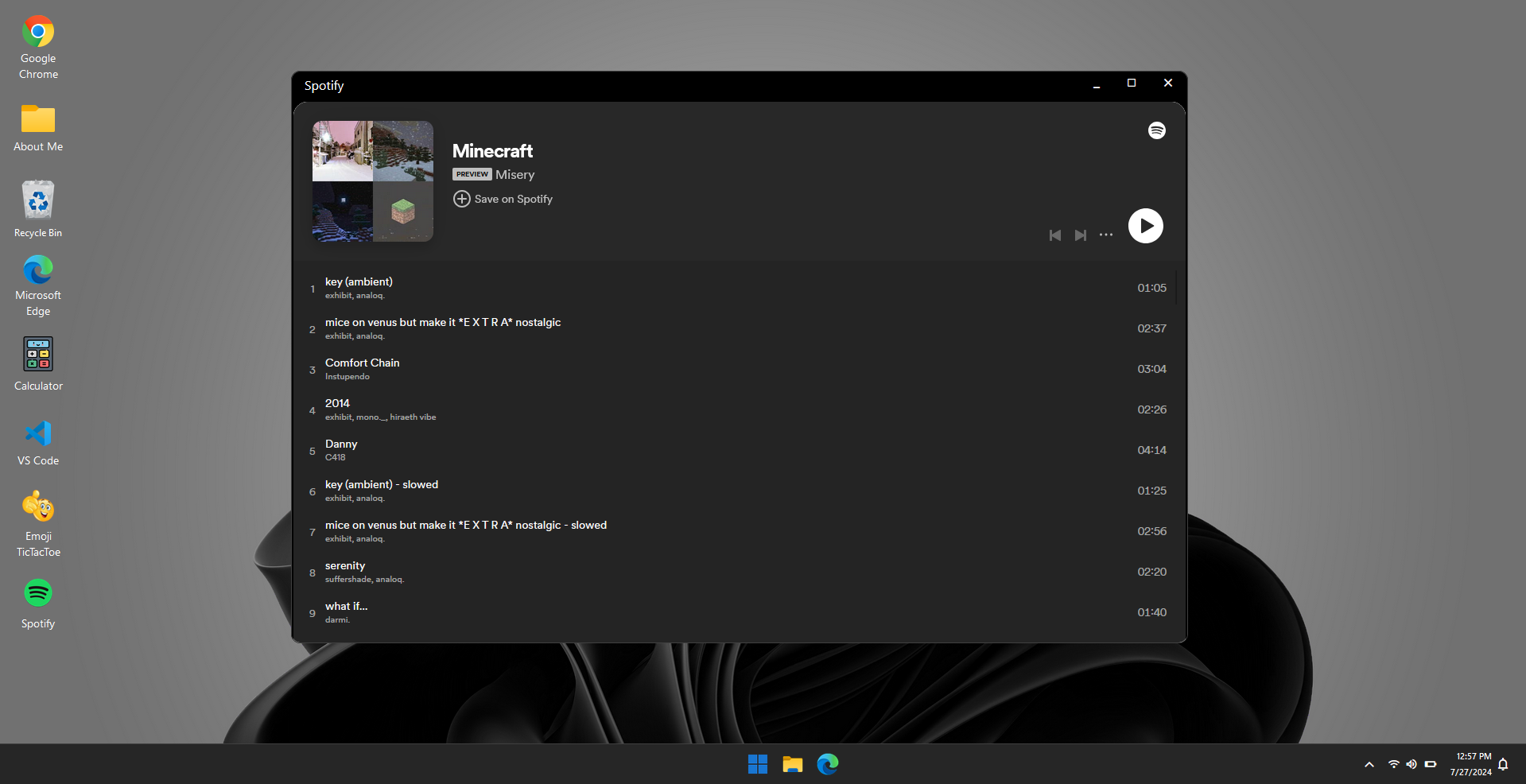
Task: Skip to the previous track
Action: (x=1055, y=235)
